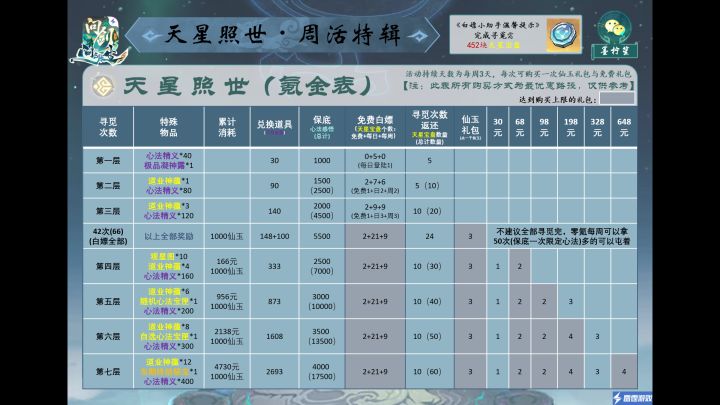The image size is (720, 405).
Task: Click the 寻觅次数 column header
Action: pos(108,127)
